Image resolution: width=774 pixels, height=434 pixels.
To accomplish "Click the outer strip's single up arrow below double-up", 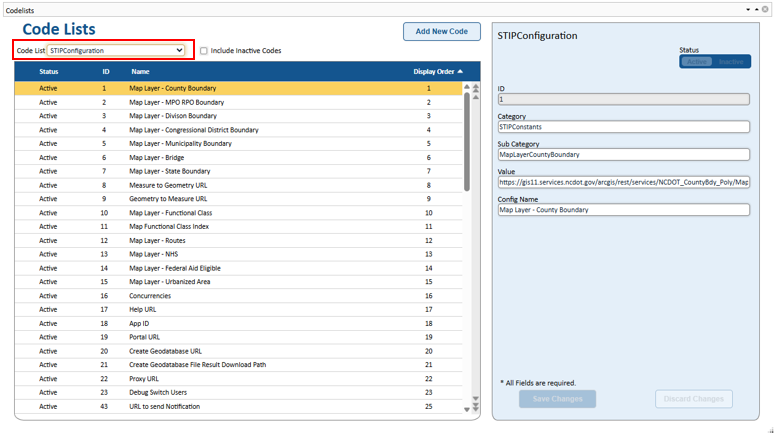I will [x=476, y=97].
